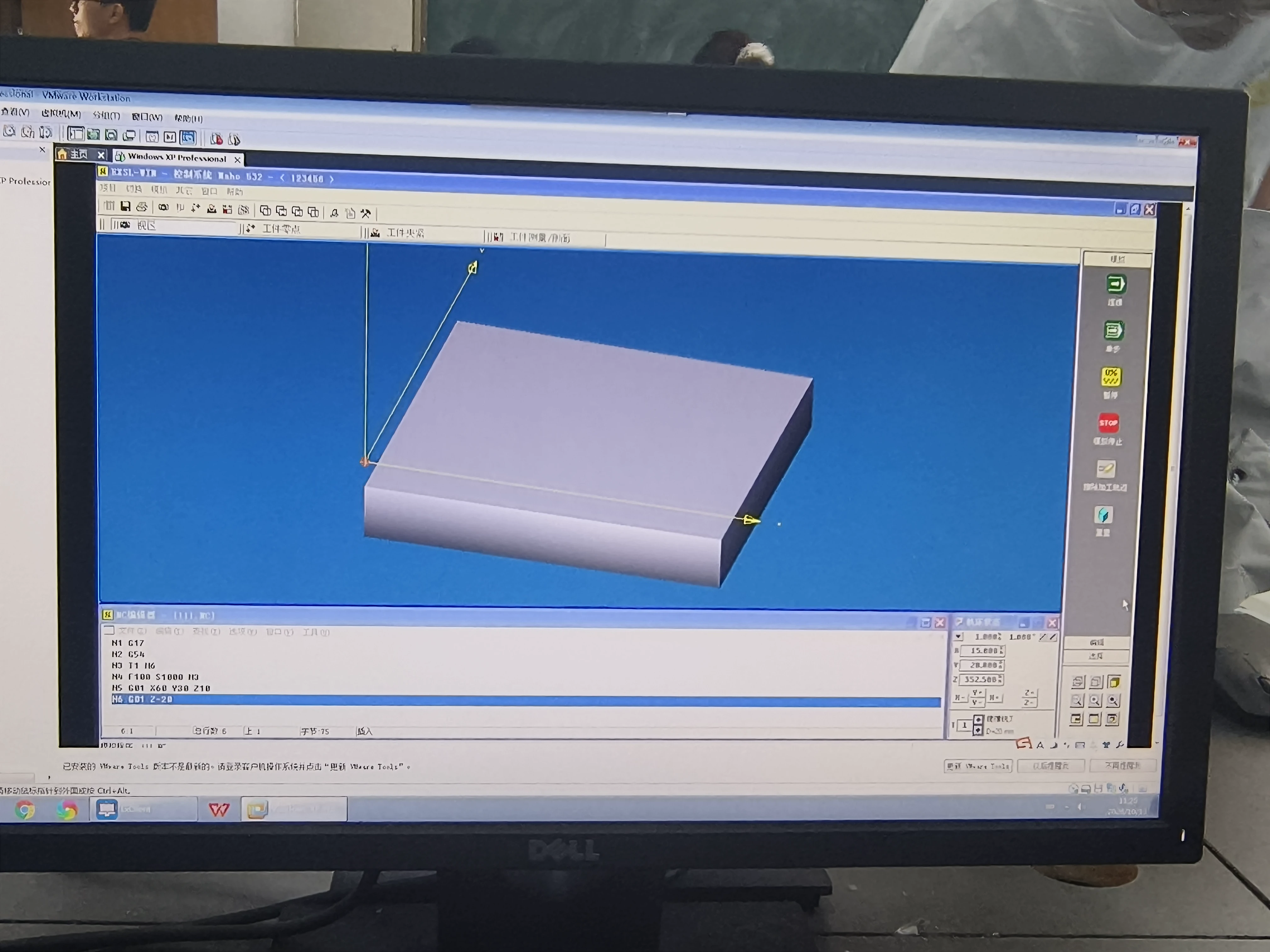Image resolution: width=1270 pixels, height=952 pixels.
Task: Click the Y position spinner arrows
Action: (x=1001, y=665)
